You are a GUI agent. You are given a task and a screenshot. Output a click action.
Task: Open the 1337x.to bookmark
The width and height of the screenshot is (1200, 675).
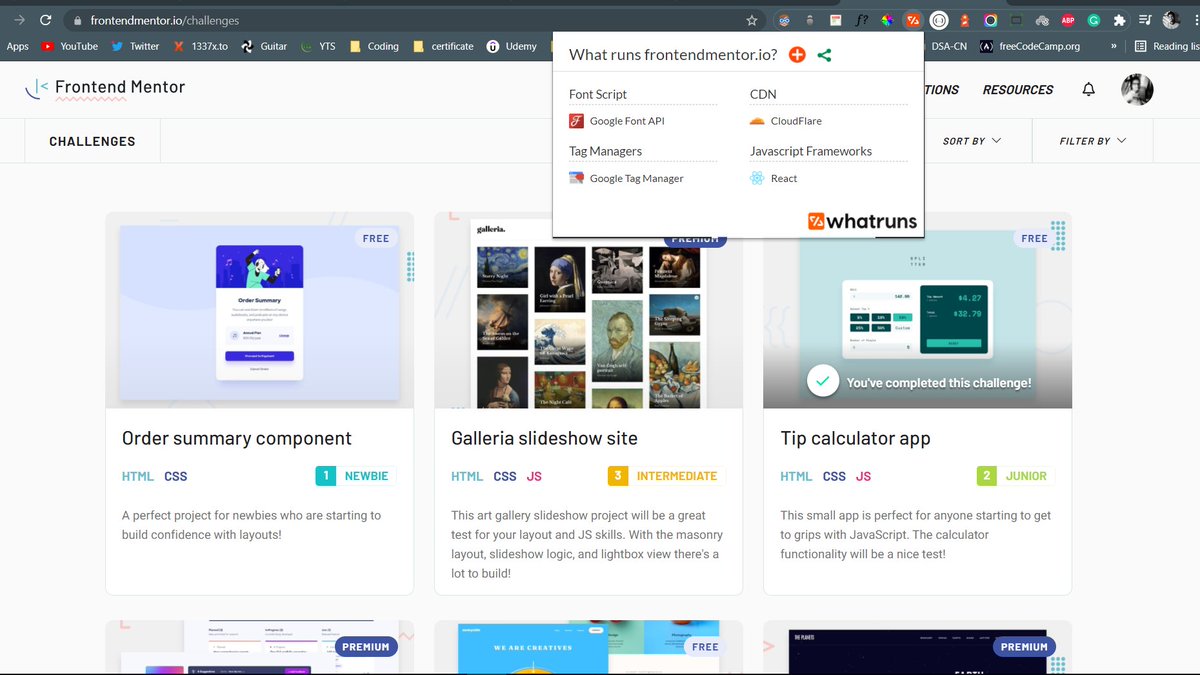pos(201,46)
